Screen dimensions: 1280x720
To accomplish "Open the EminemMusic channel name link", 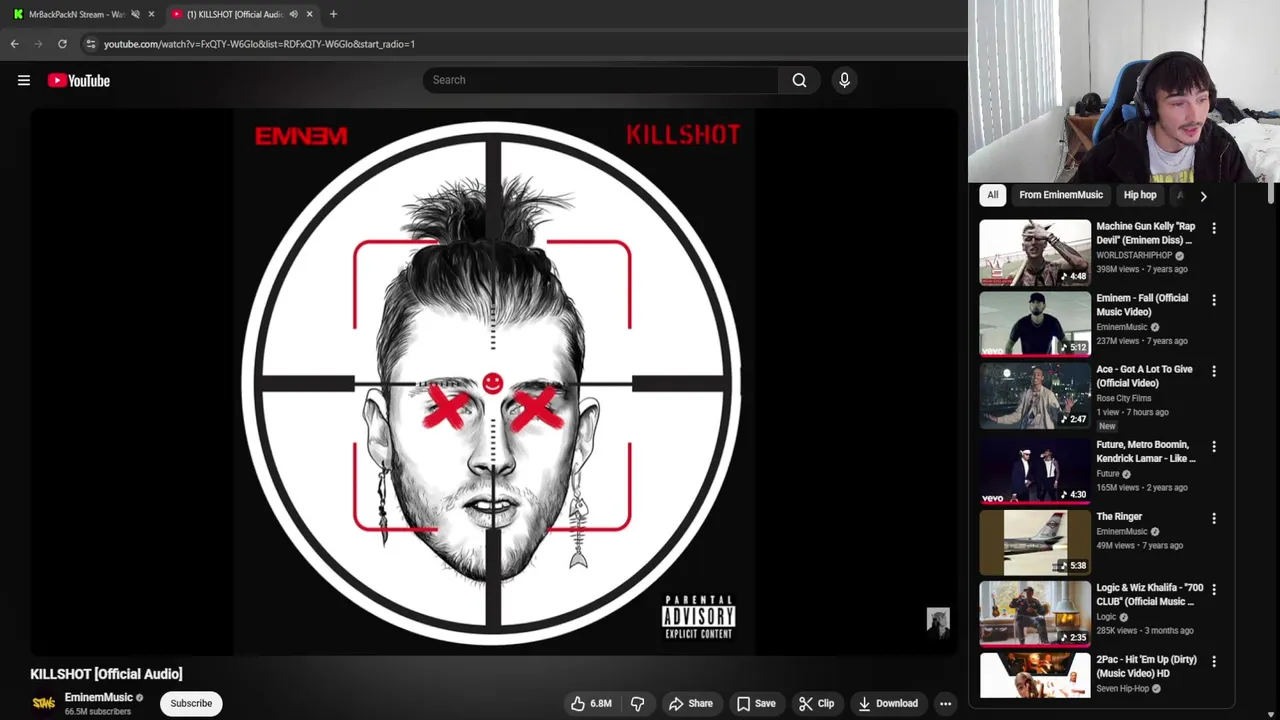I will (98, 697).
